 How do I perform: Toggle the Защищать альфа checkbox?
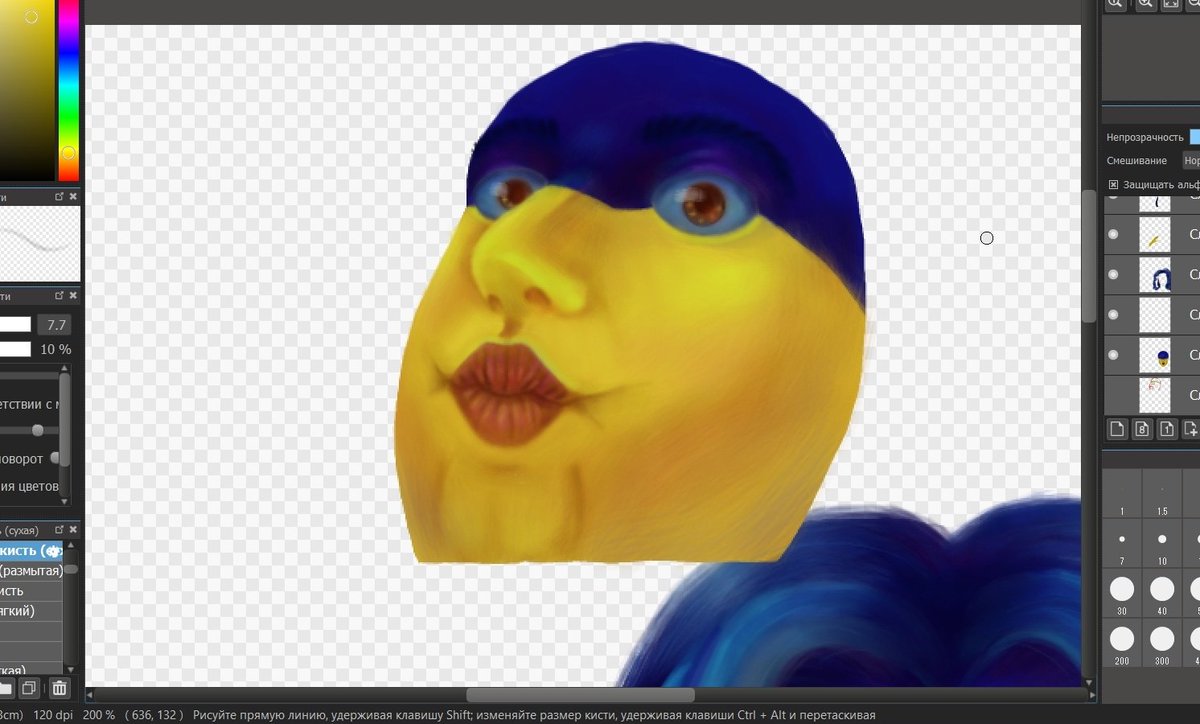[x=1113, y=185]
